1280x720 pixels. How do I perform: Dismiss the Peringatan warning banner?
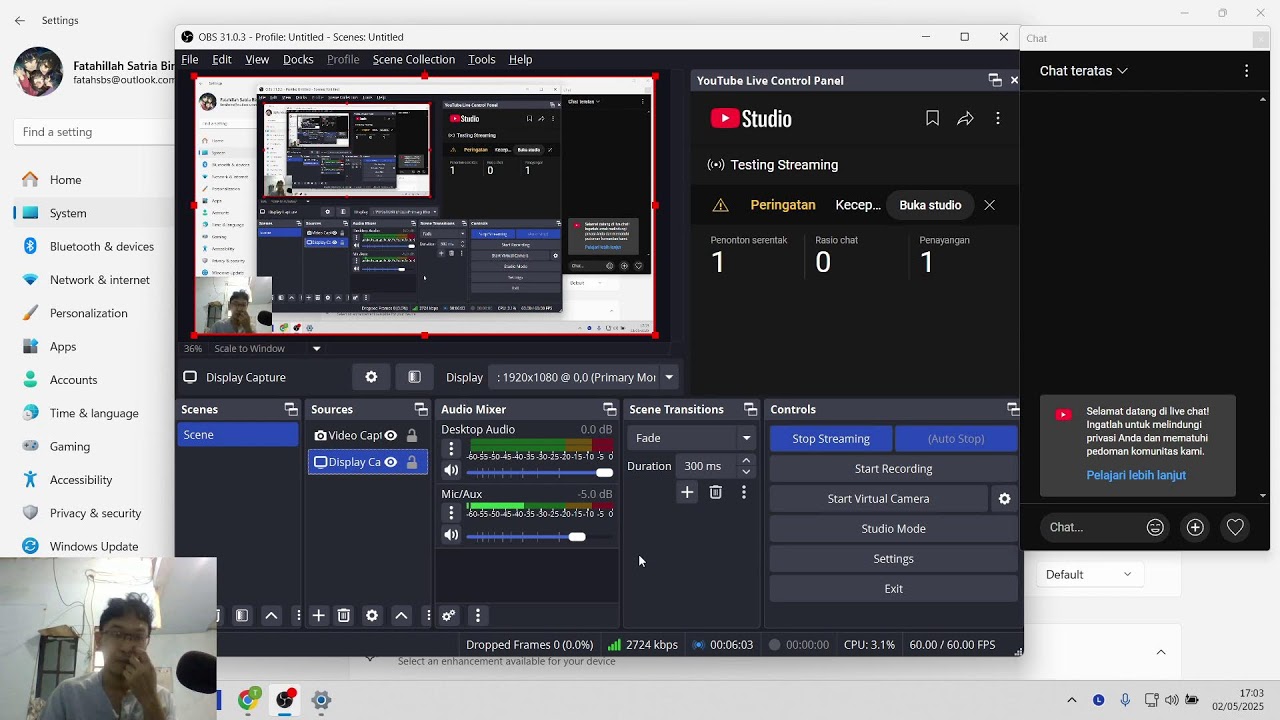coord(989,205)
